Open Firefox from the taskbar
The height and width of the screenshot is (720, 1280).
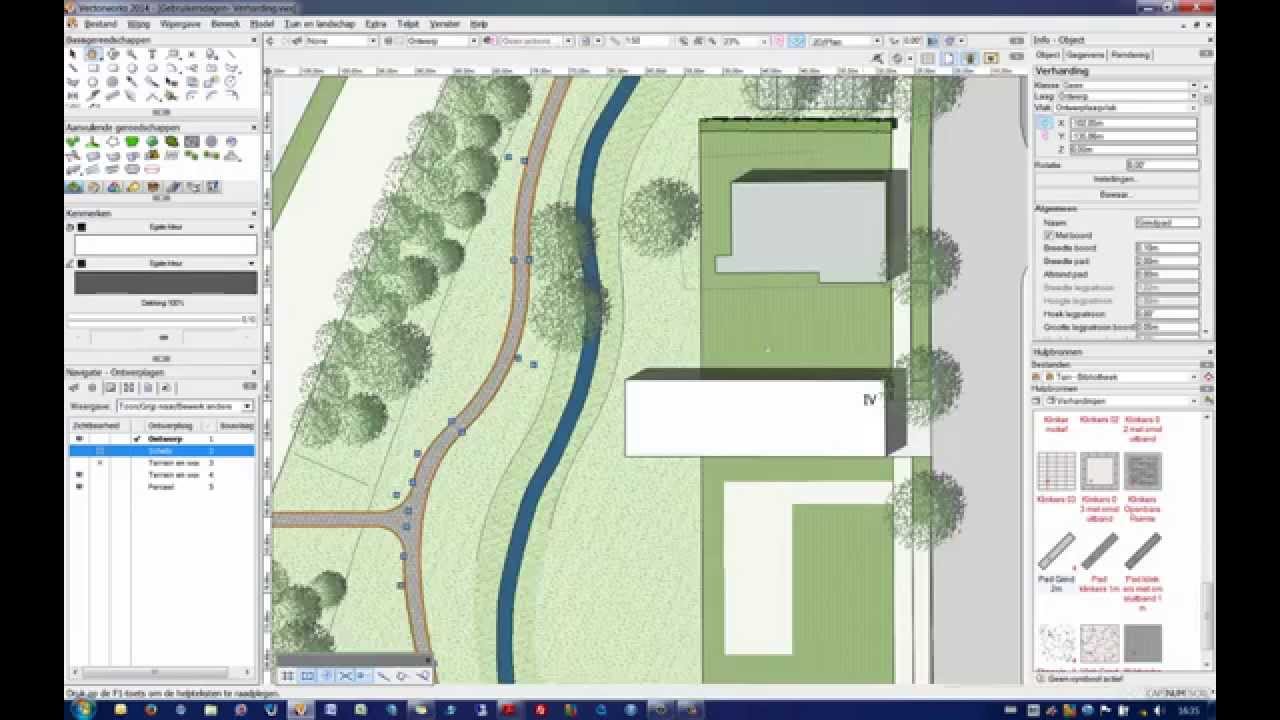point(150,709)
